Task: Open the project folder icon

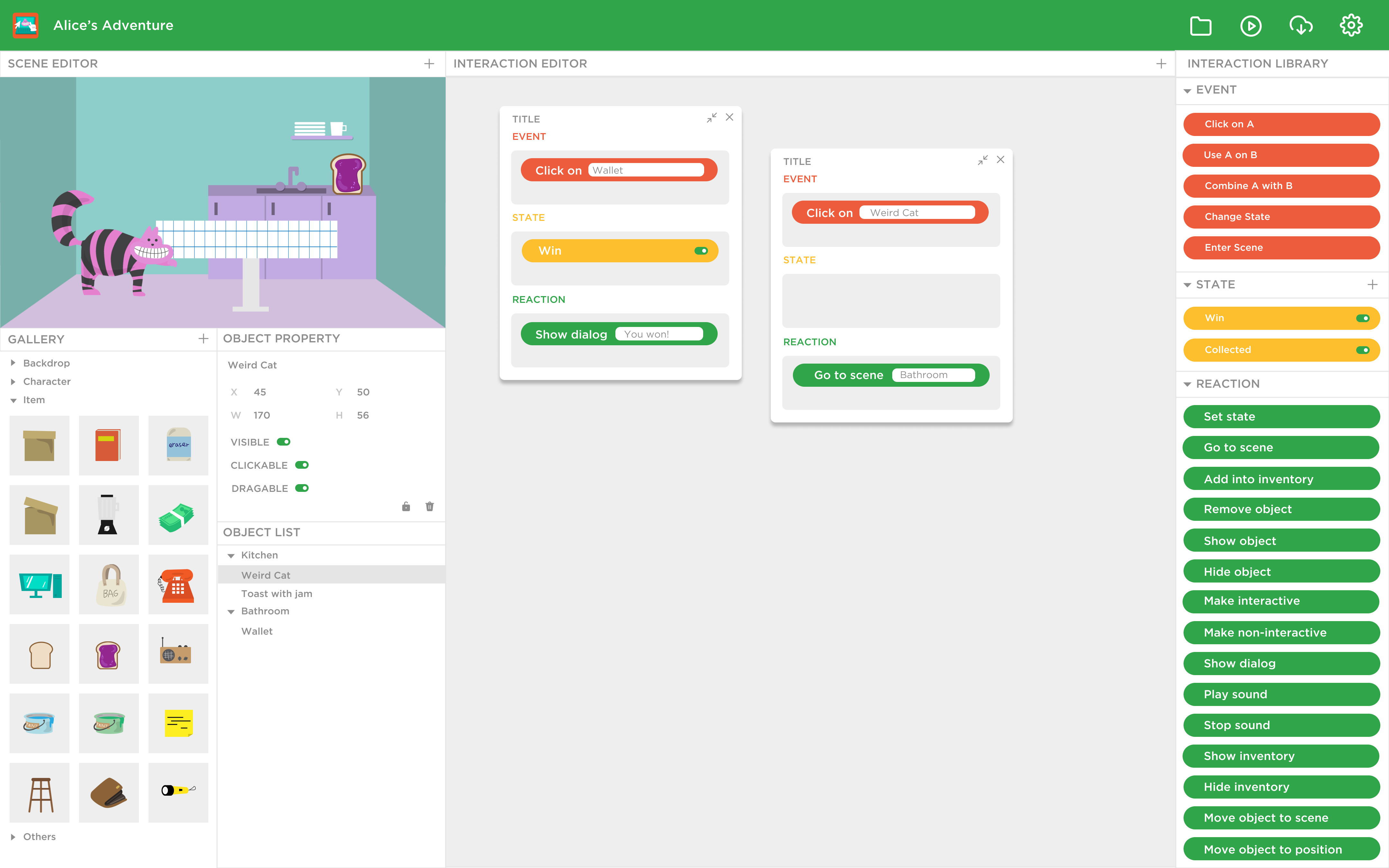Action: coord(1201,26)
